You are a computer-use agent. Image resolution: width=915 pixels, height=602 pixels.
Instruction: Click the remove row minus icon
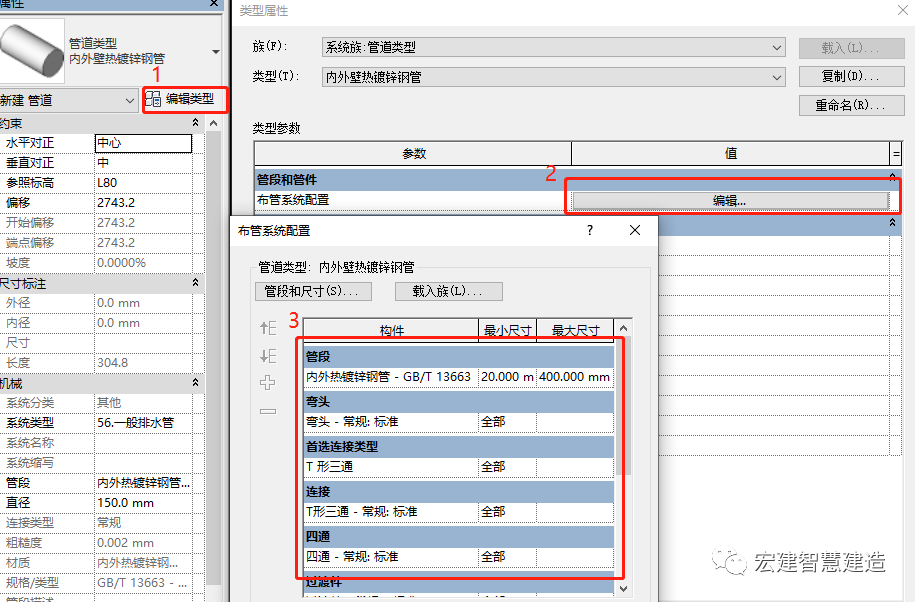click(268, 411)
